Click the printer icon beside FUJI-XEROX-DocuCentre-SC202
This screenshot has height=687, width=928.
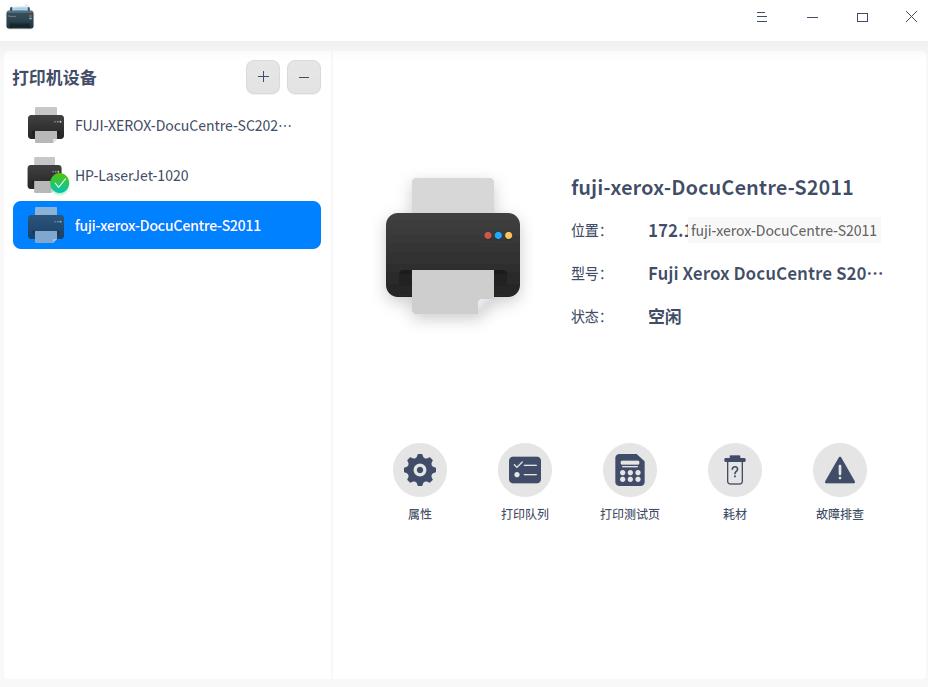click(x=46, y=125)
